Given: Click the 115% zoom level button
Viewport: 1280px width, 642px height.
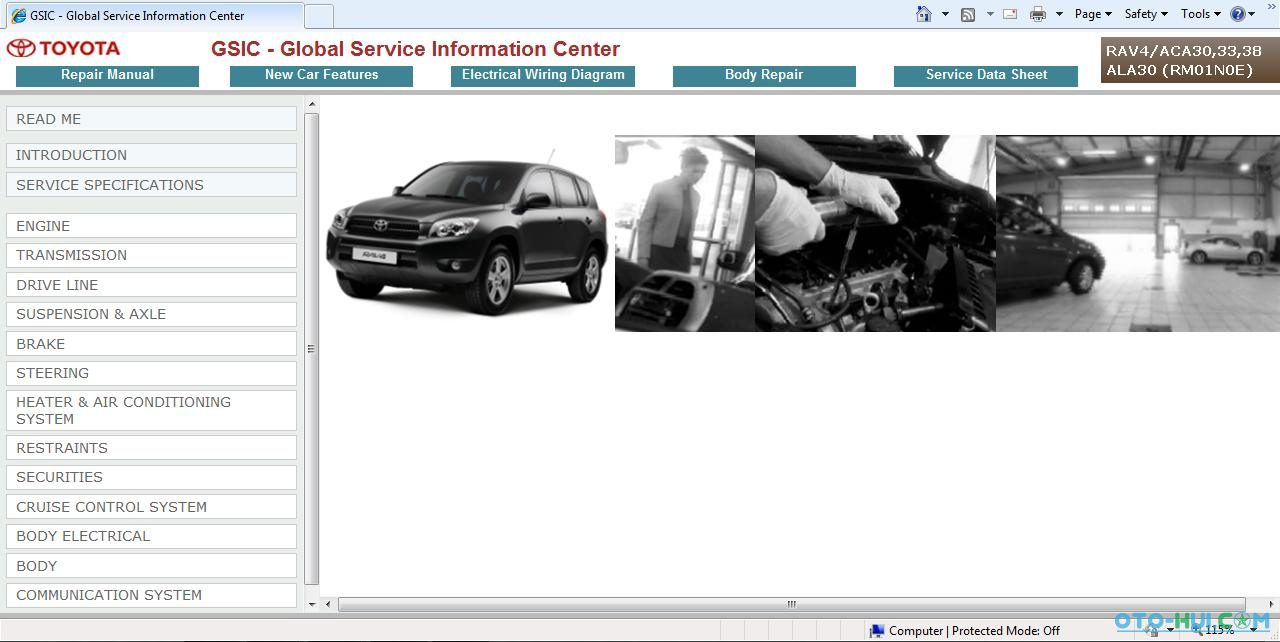Looking at the screenshot, I should tap(1213, 631).
